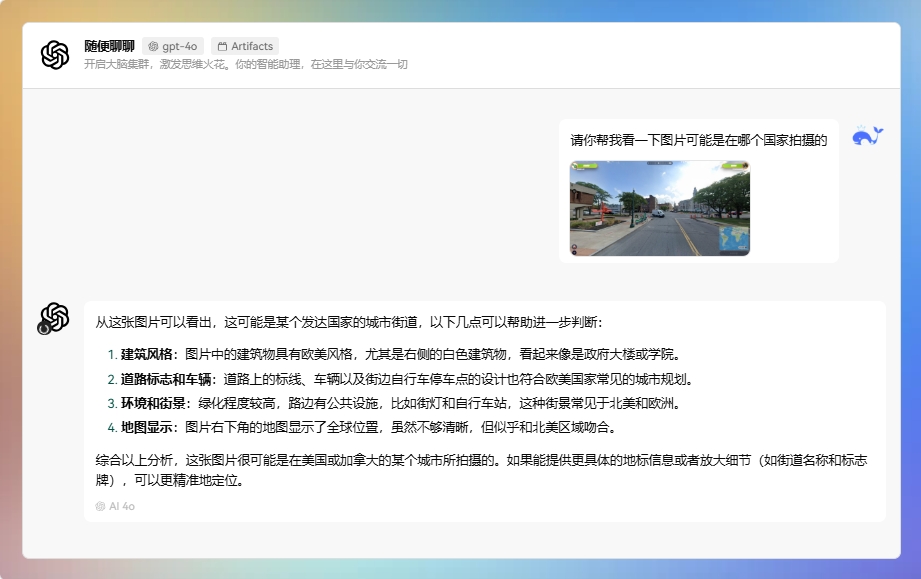Click the Artifacts tag icon
The height and width of the screenshot is (579, 921).
click(x=222, y=46)
